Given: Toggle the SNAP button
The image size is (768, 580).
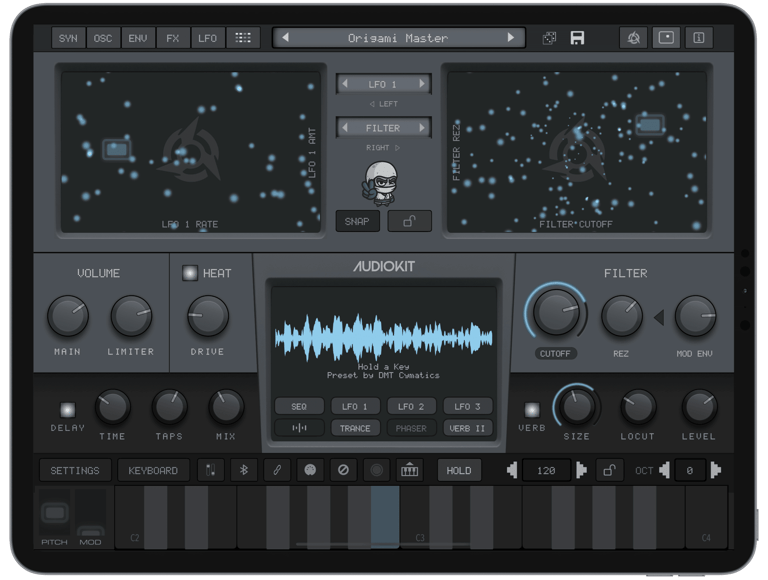Looking at the screenshot, I should pos(357,221).
